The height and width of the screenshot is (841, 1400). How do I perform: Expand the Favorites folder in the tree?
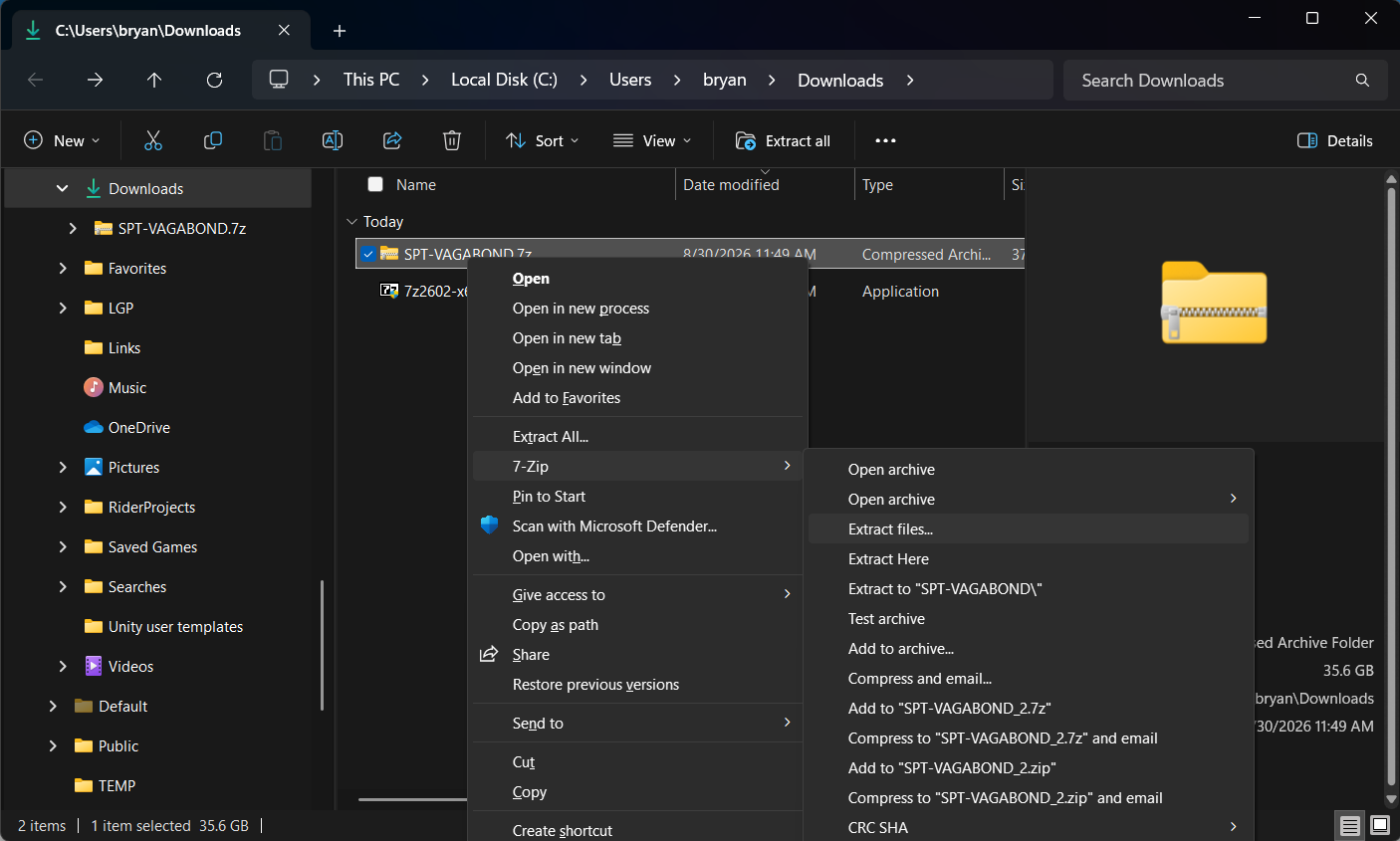point(63,268)
